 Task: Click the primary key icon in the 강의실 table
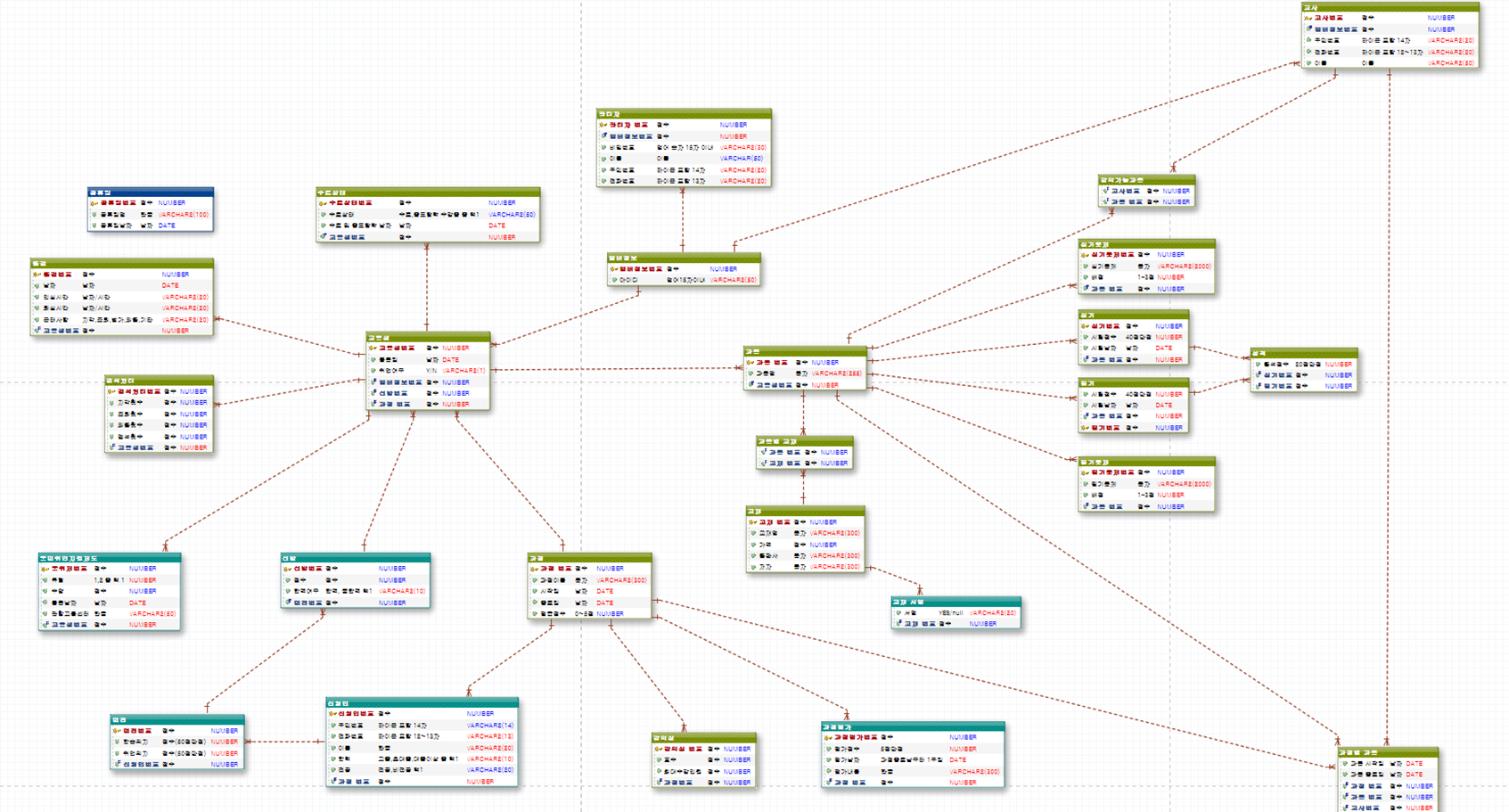(659, 749)
